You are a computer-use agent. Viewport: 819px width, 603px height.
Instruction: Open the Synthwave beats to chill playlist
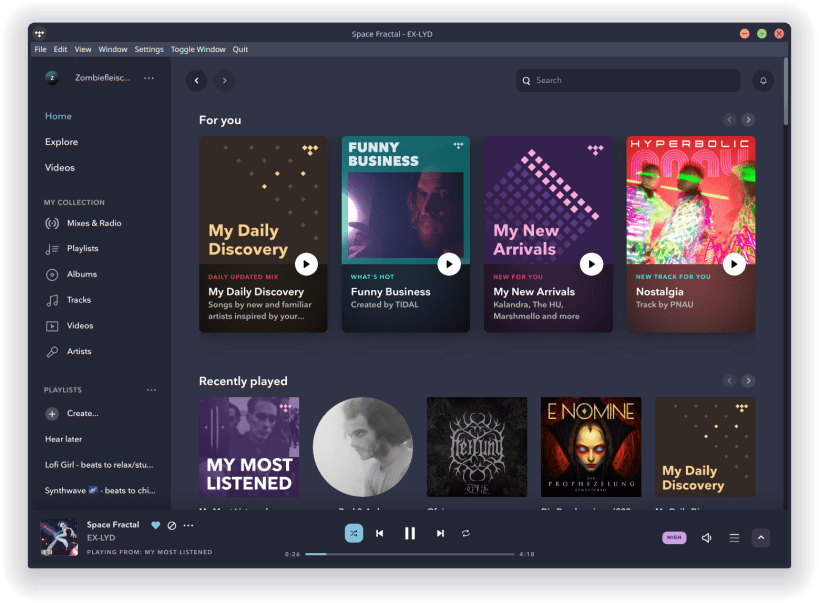pos(100,491)
